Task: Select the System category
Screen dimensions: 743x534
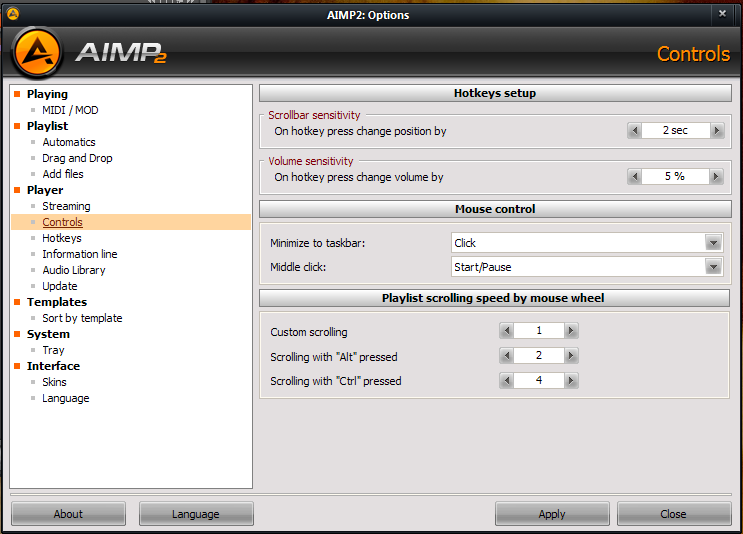Action: (x=48, y=334)
